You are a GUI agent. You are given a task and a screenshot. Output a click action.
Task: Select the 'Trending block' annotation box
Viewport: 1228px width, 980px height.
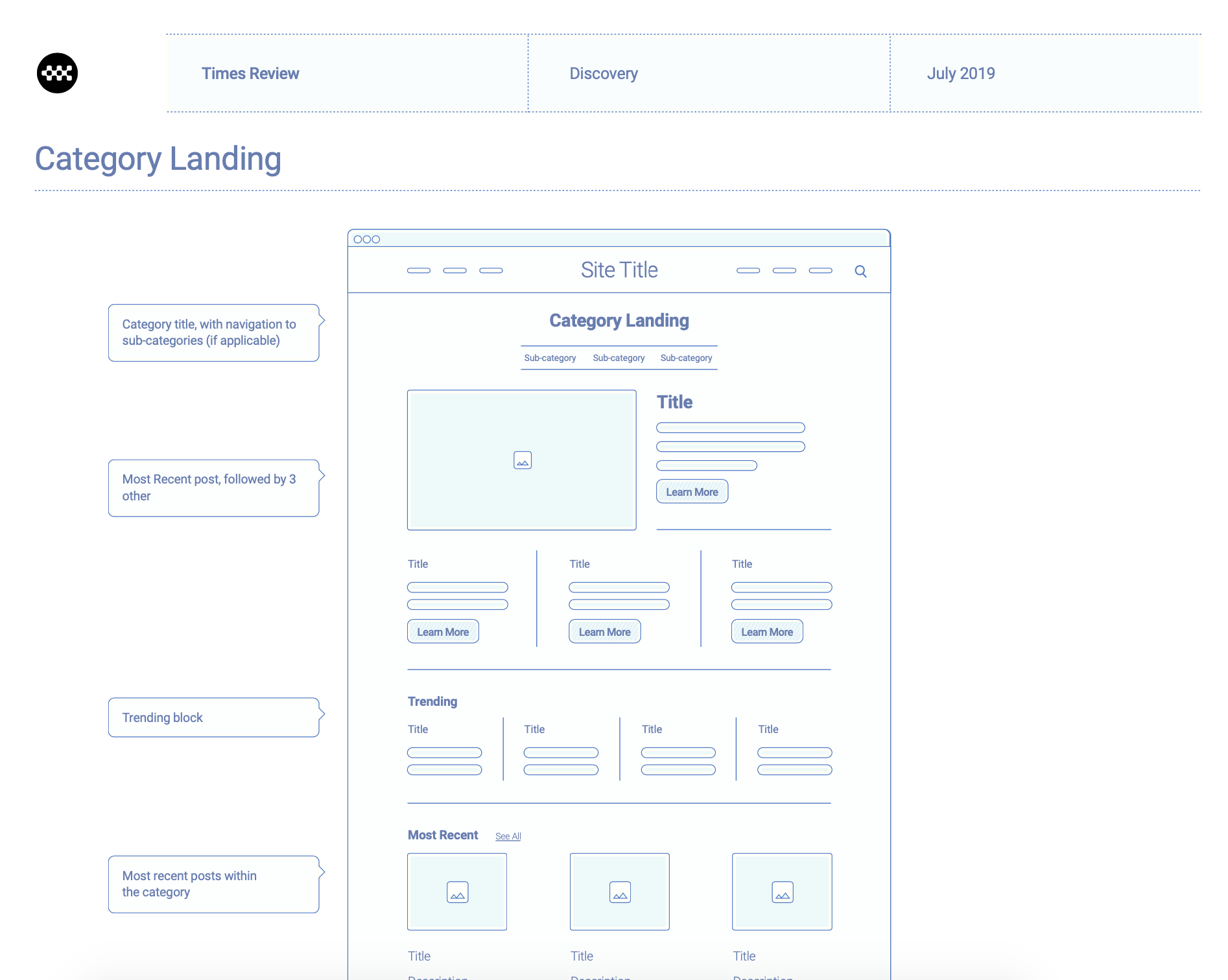217,717
